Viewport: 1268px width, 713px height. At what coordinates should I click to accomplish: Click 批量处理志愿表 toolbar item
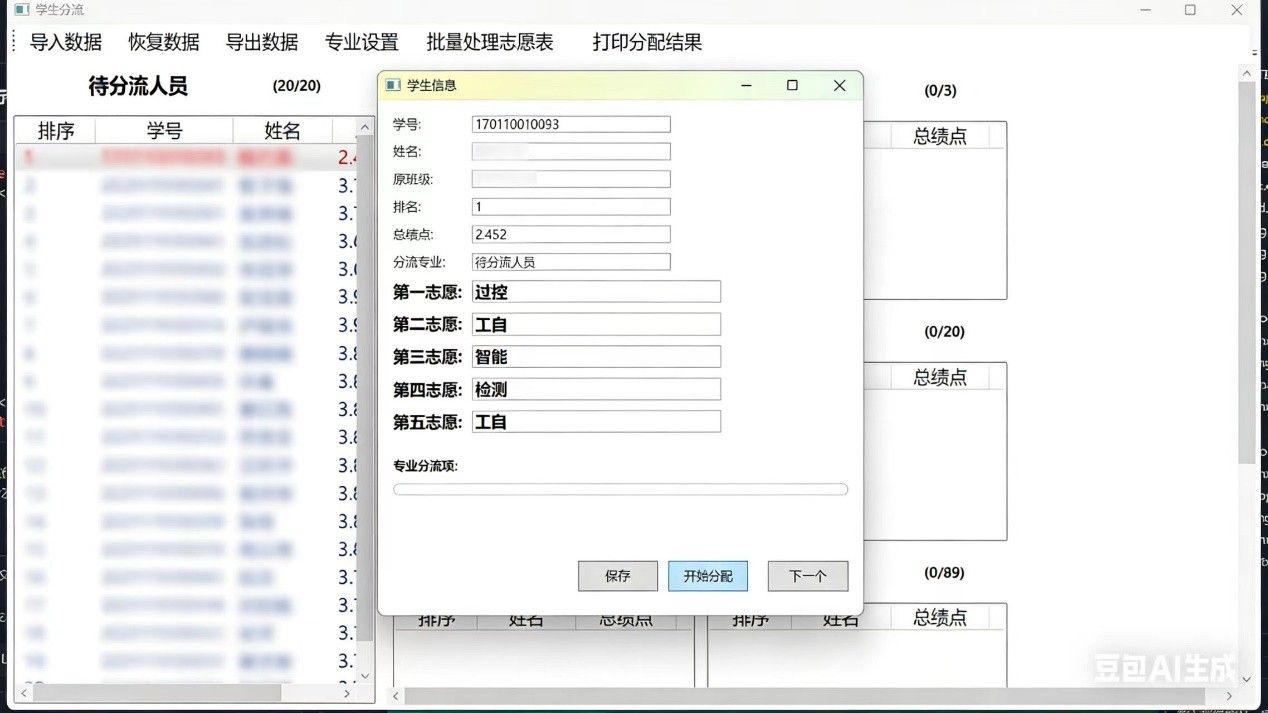coord(490,42)
